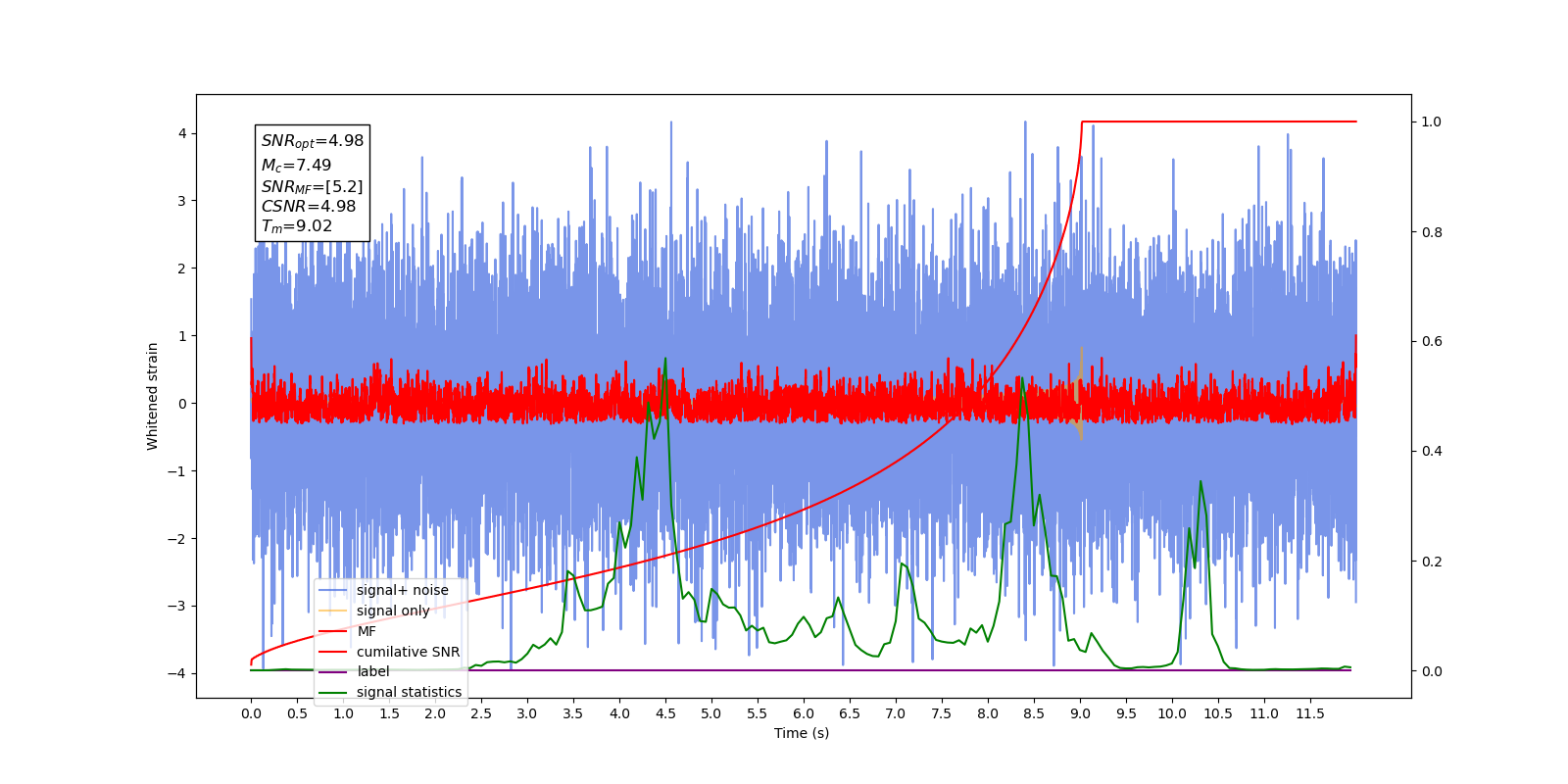This screenshot has width=1568, height=784.
Task: Click the orange signal-only burst near 9.0 s
Action: [x=1080, y=392]
